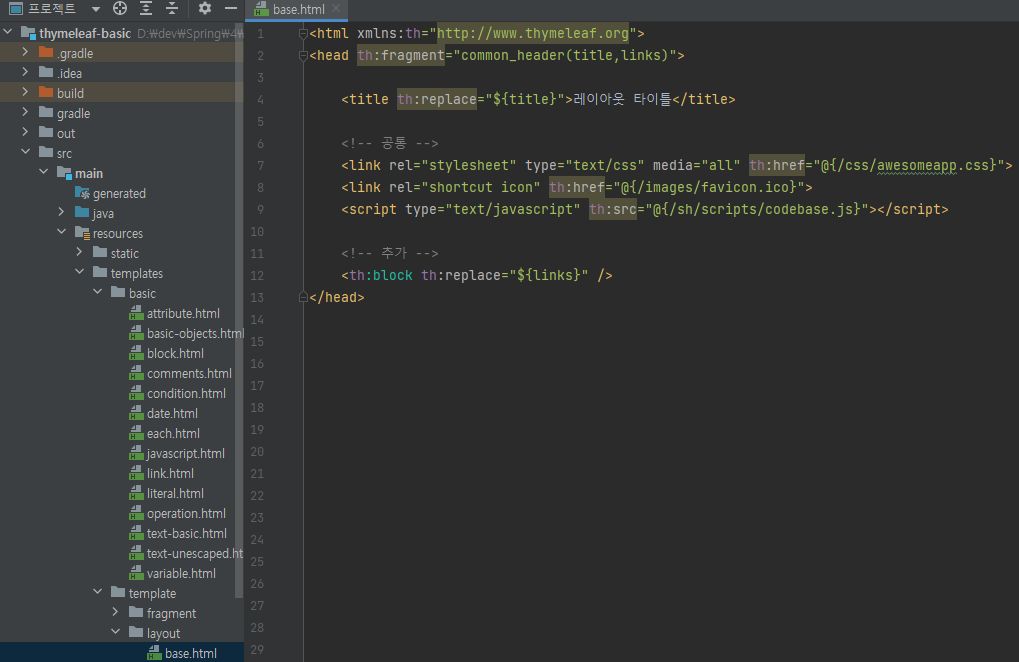Open the project view dropdown arrow
Image resolution: width=1019 pixels, height=662 pixels.
click(x=96, y=9)
